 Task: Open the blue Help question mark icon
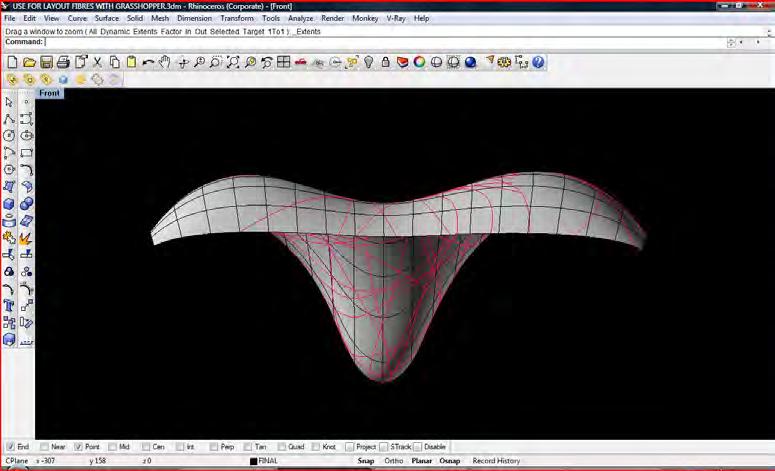point(538,62)
